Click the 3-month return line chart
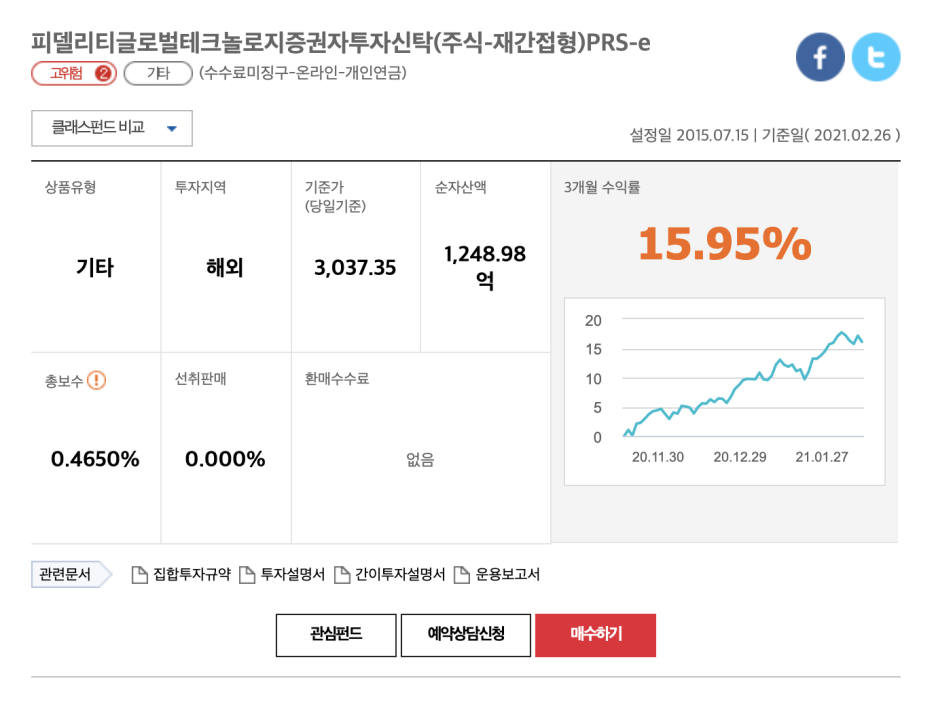The width and height of the screenshot is (936, 702). click(x=724, y=392)
